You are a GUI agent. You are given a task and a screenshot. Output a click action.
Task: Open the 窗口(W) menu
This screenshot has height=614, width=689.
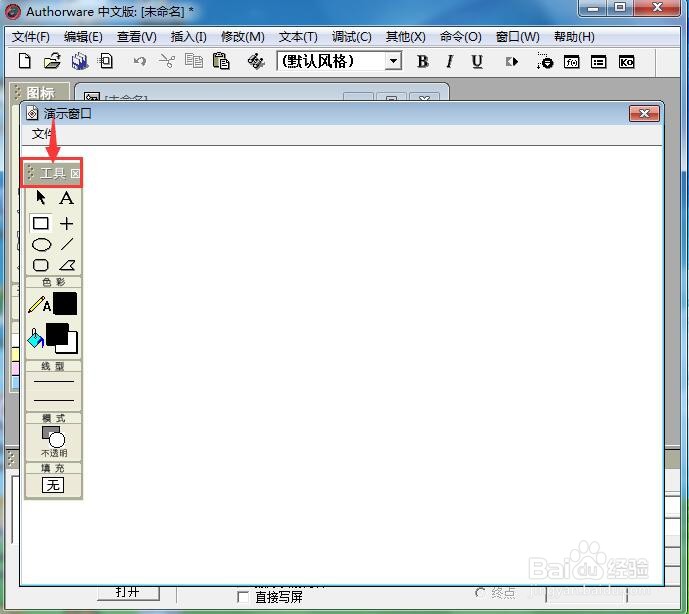(518, 36)
